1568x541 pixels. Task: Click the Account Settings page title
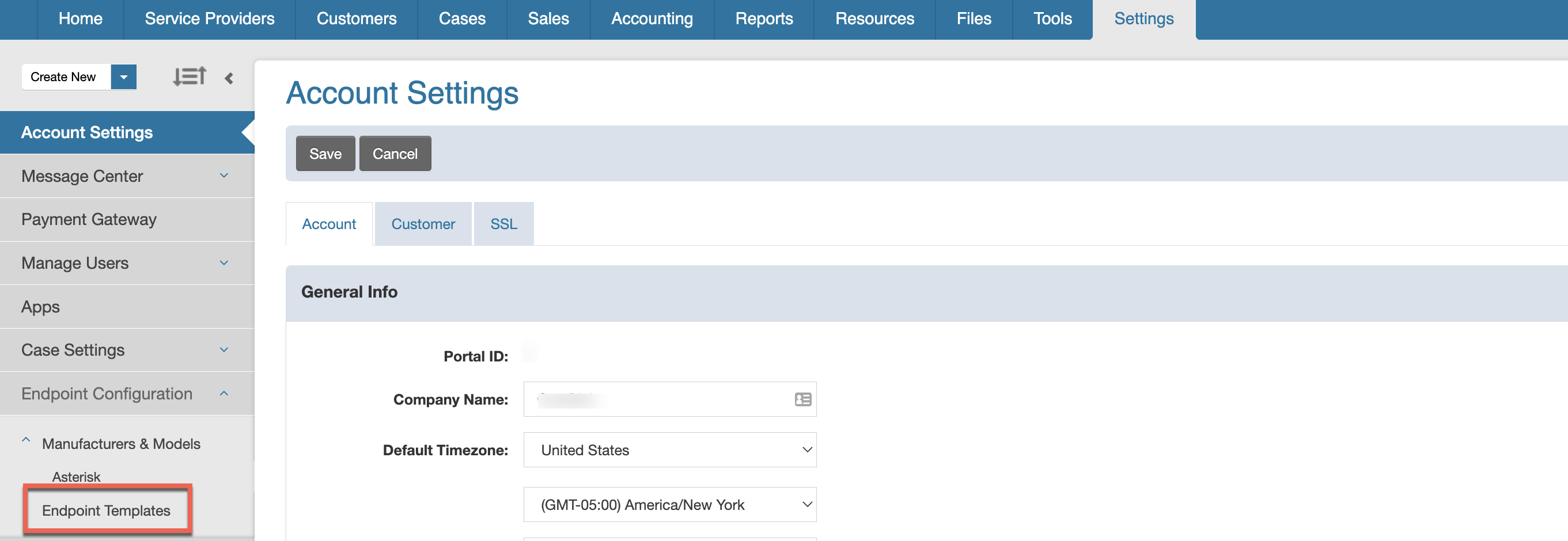(x=402, y=93)
